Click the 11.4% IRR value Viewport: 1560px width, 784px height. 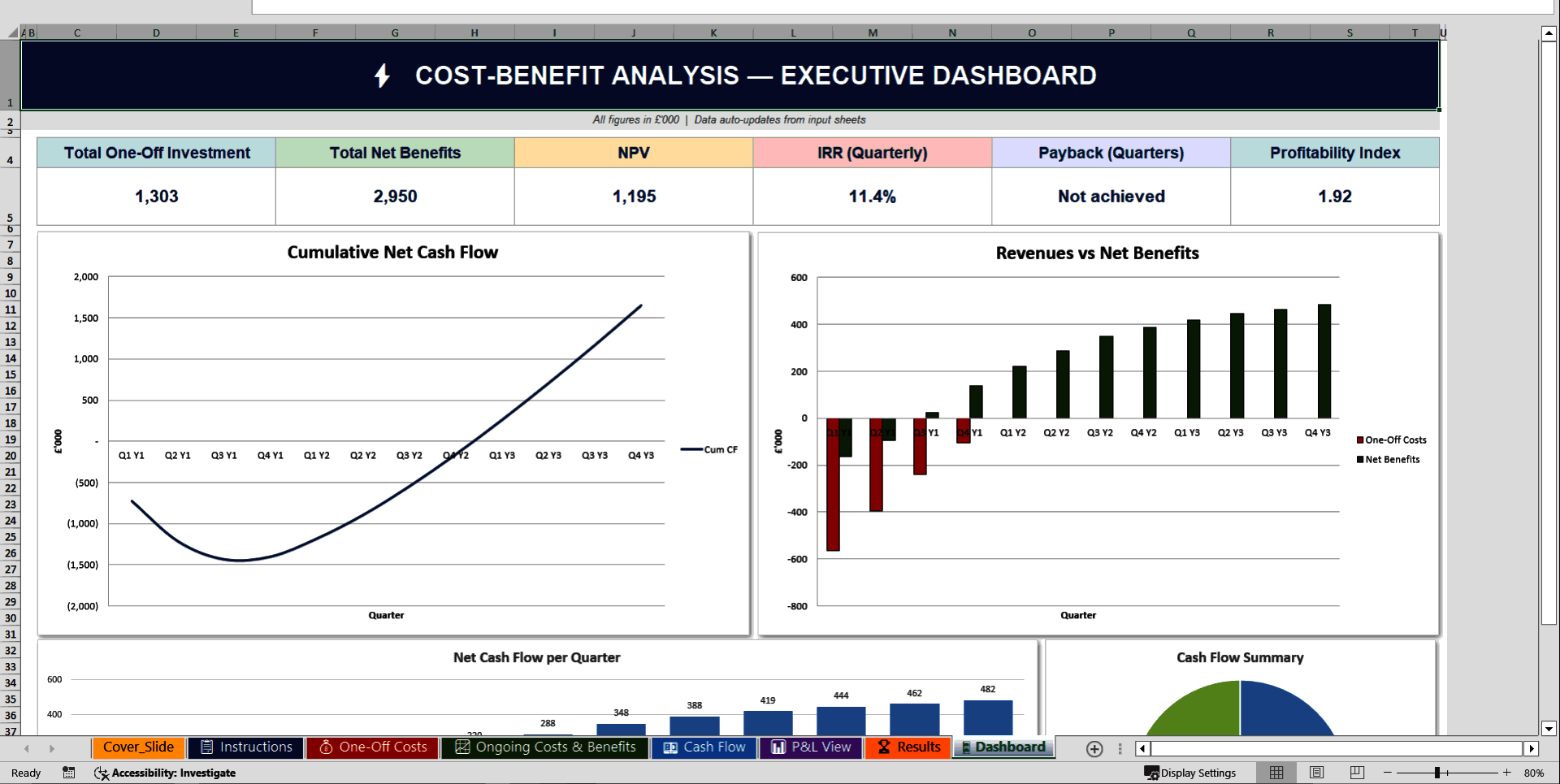coord(873,197)
